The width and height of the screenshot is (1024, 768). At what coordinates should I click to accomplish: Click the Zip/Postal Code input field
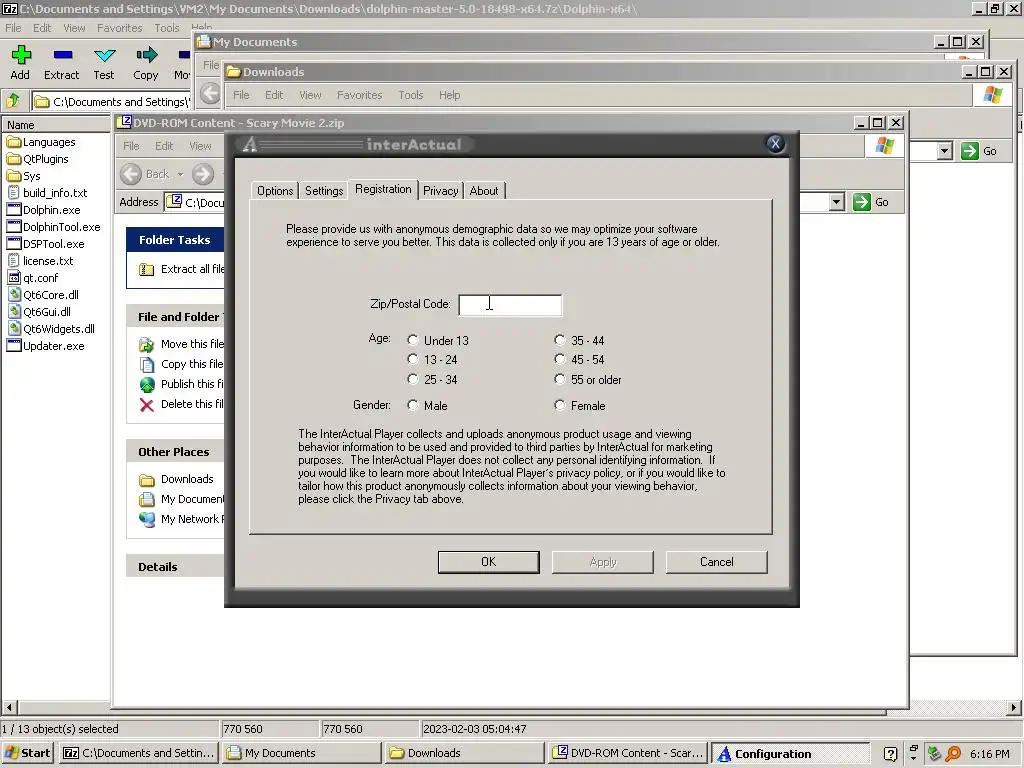(510, 305)
